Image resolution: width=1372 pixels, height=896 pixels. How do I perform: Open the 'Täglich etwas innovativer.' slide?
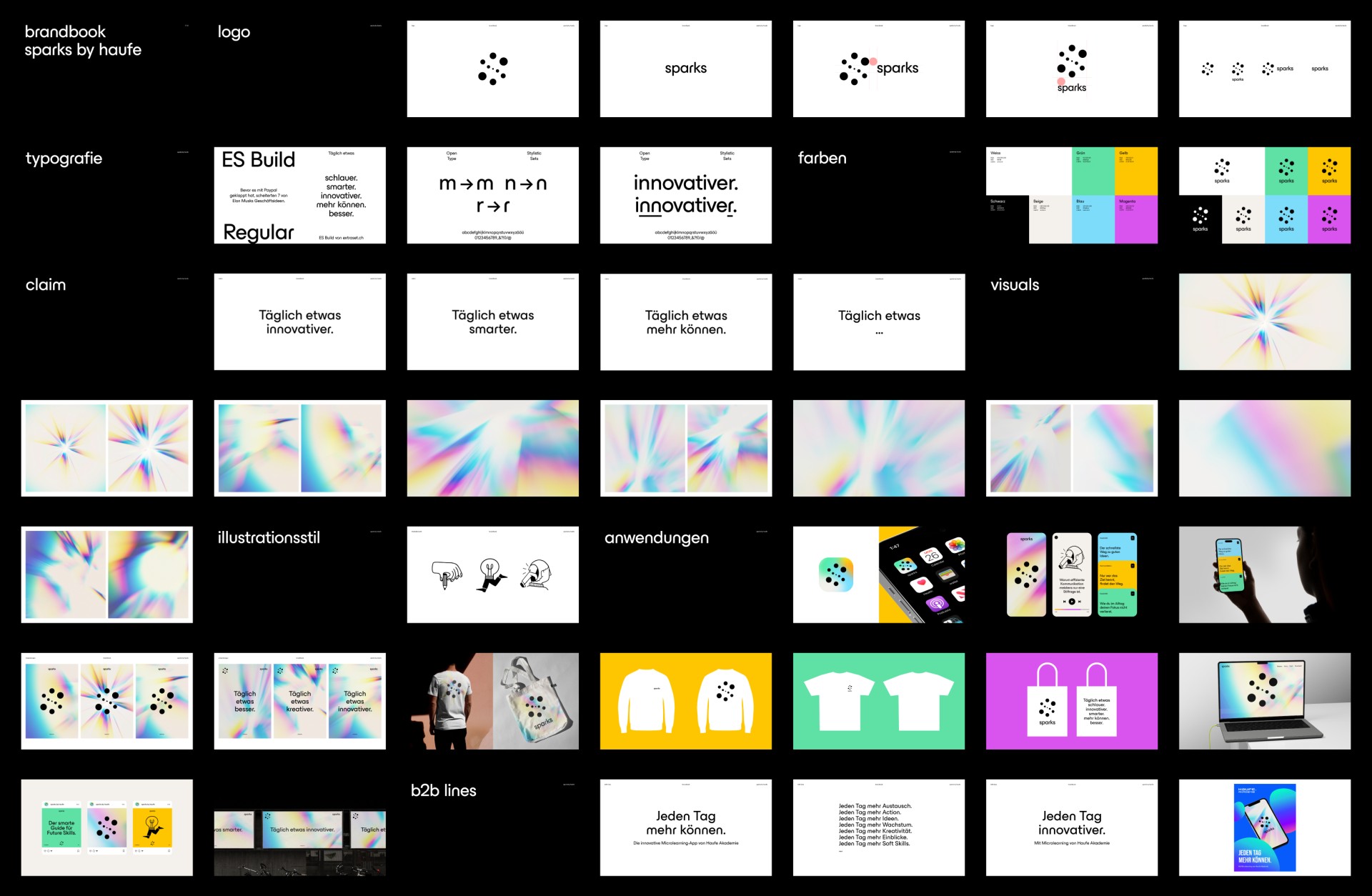pyautogui.click(x=300, y=322)
